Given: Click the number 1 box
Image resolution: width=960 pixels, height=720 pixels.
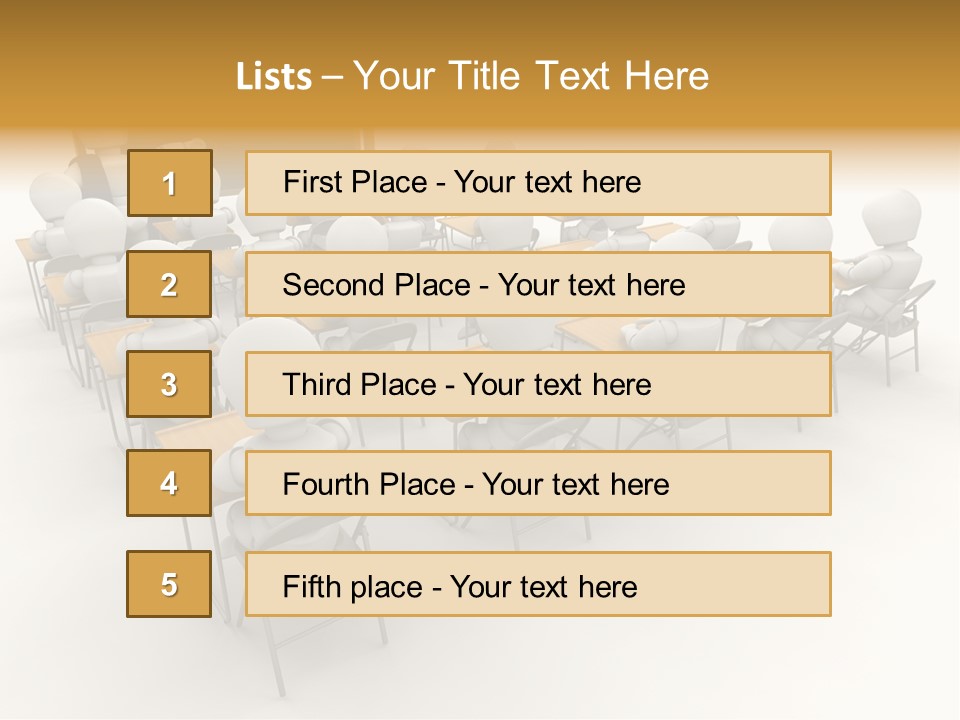Looking at the screenshot, I should click(169, 183).
